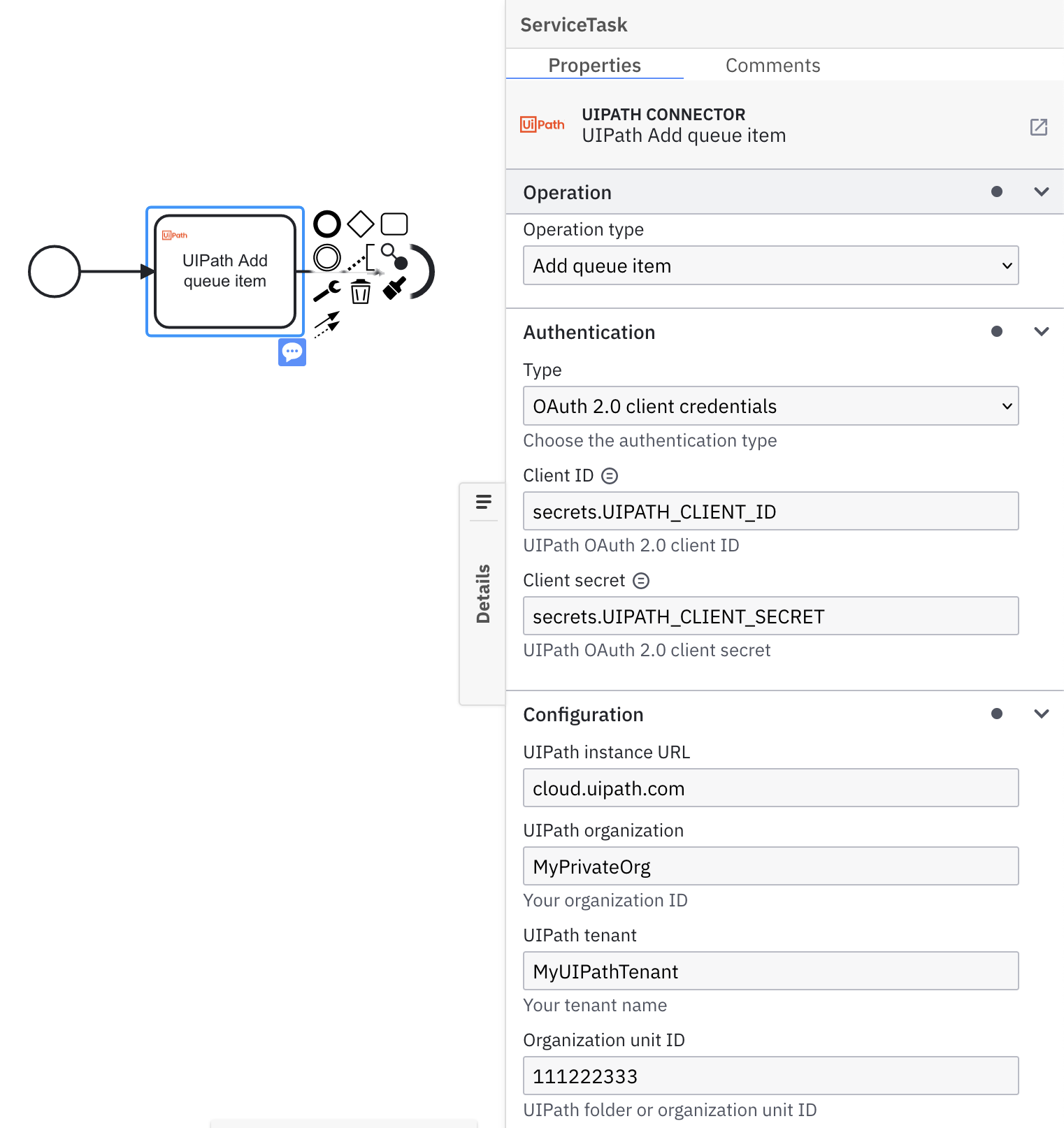Open the Operation type dropdown
The height and width of the screenshot is (1128, 1064).
click(x=770, y=266)
